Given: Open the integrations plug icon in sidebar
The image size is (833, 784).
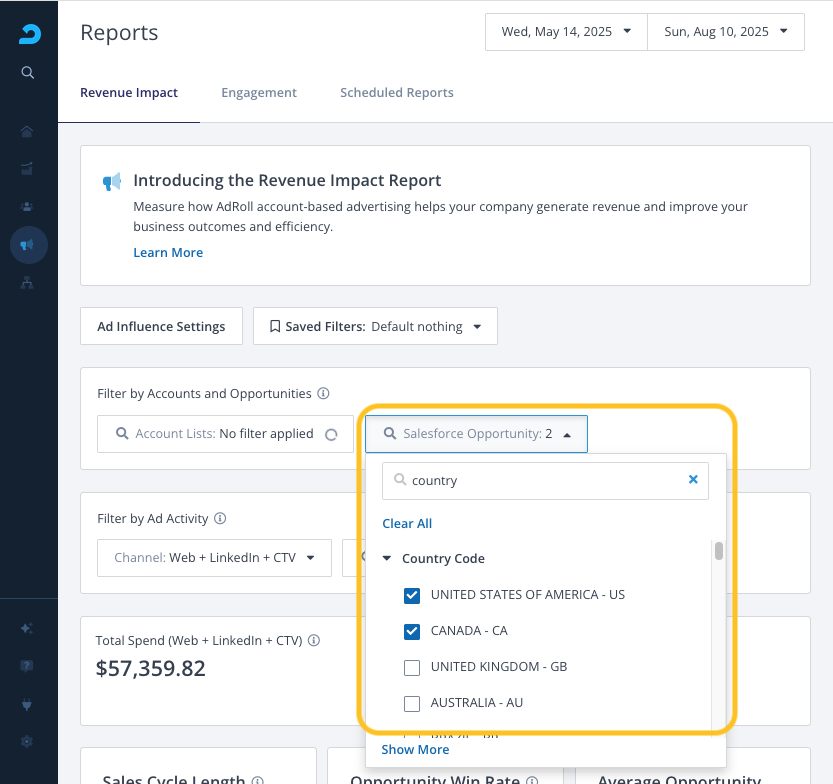Looking at the screenshot, I should (x=28, y=704).
